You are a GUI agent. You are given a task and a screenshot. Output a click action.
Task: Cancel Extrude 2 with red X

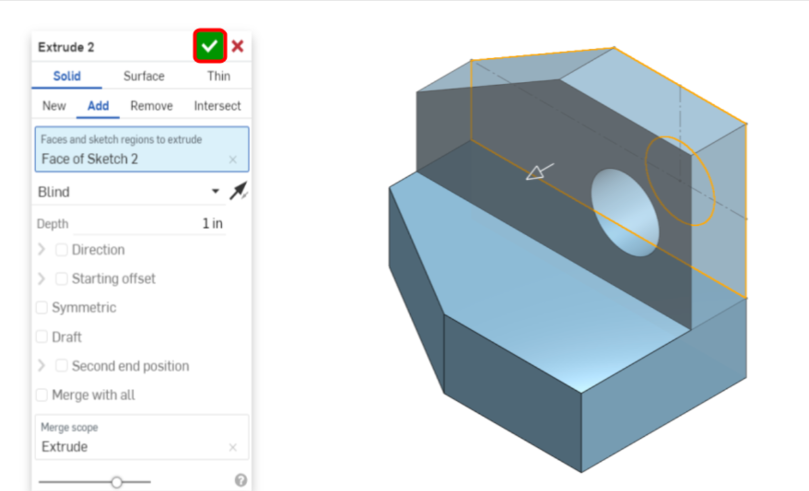(237, 46)
